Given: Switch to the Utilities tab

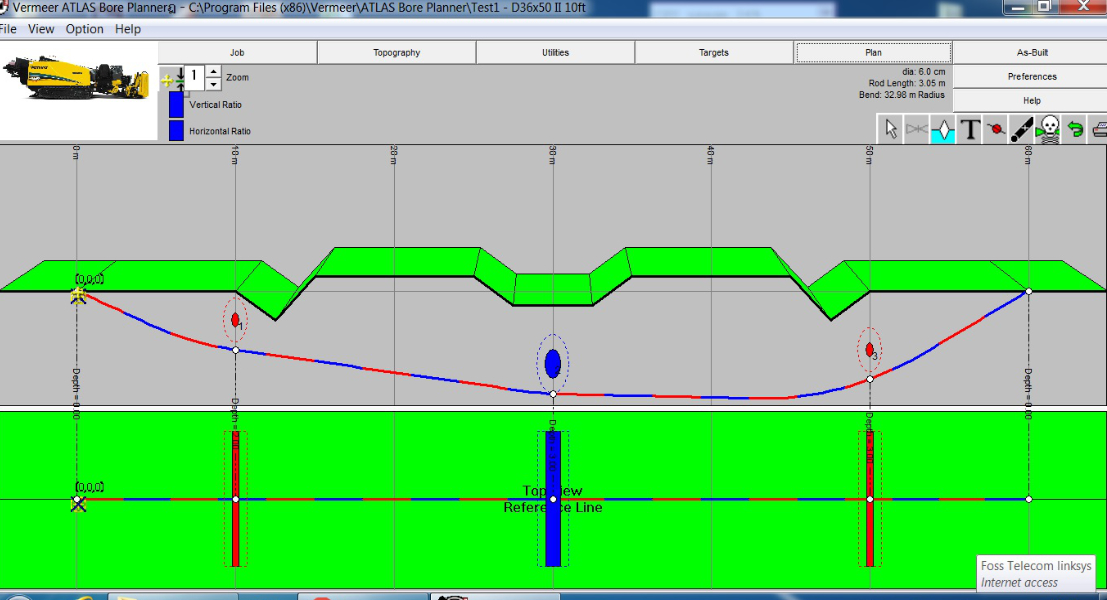Looking at the screenshot, I should pos(556,52).
